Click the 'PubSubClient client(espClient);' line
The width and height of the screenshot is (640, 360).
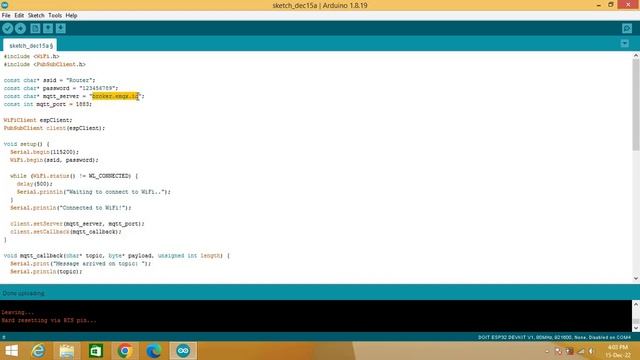[54, 128]
